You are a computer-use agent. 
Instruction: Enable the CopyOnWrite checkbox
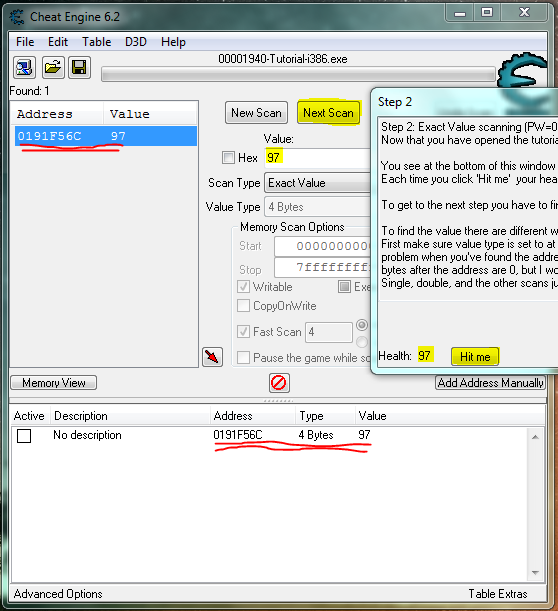pyautogui.click(x=244, y=306)
